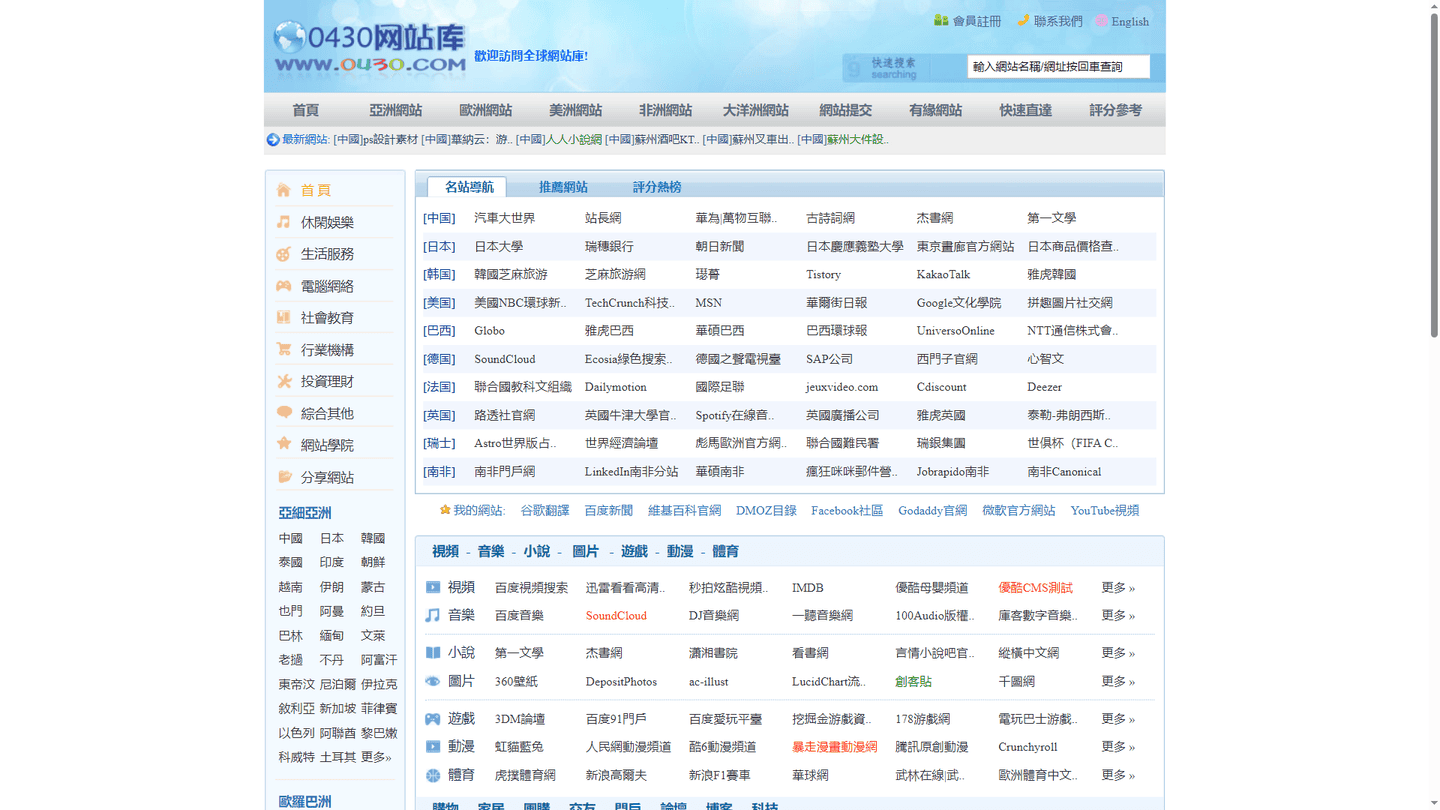Click the 0430网站库 site logo

(370, 48)
